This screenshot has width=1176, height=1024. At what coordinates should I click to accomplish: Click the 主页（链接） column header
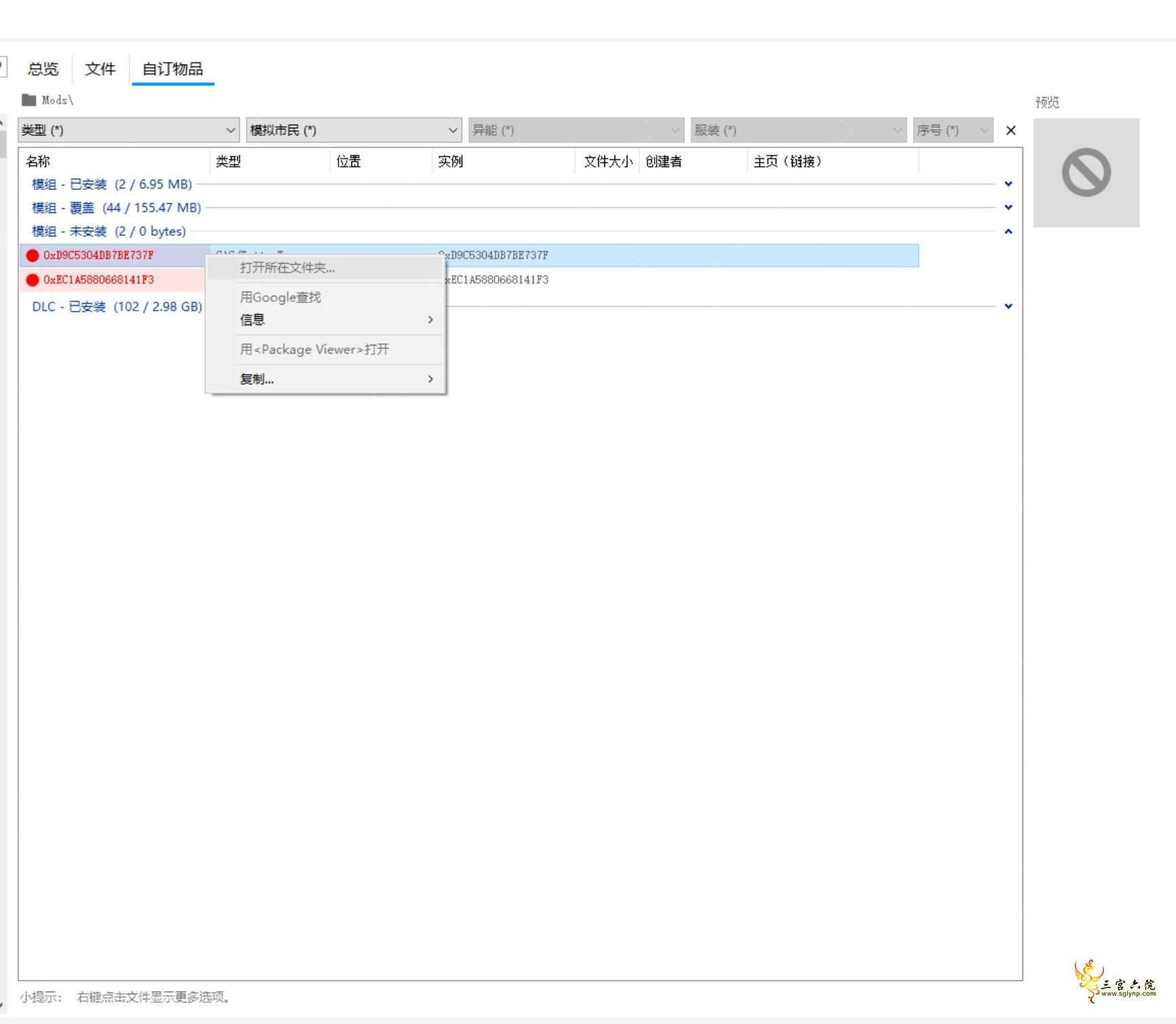click(833, 161)
